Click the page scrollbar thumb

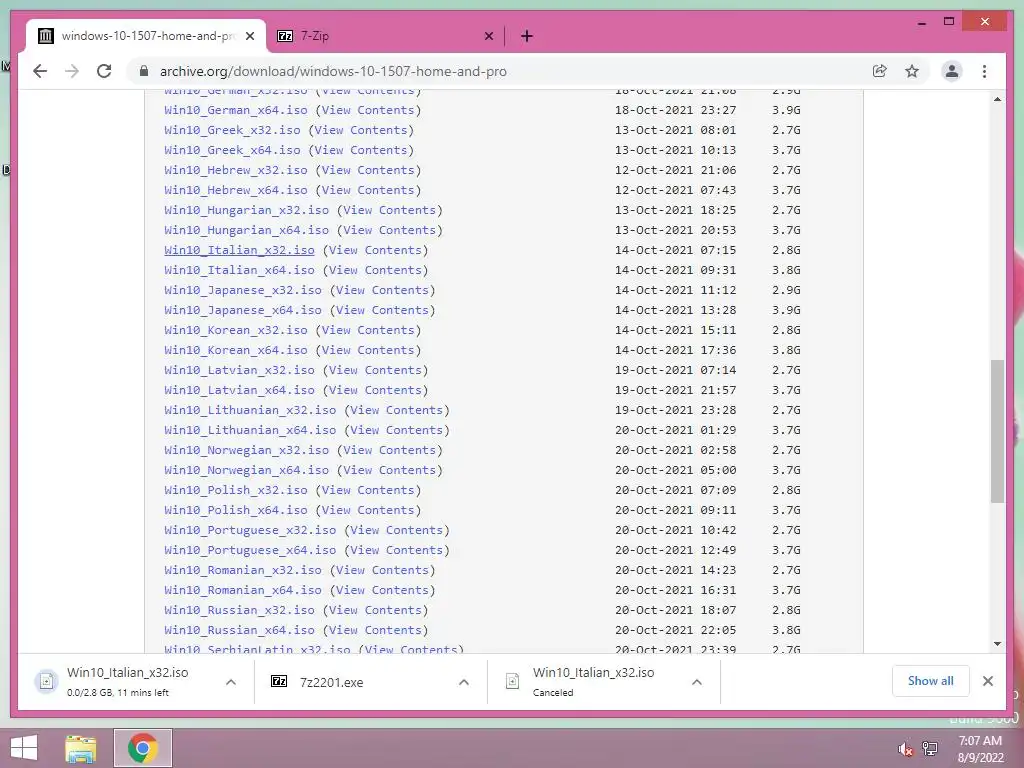(997, 431)
